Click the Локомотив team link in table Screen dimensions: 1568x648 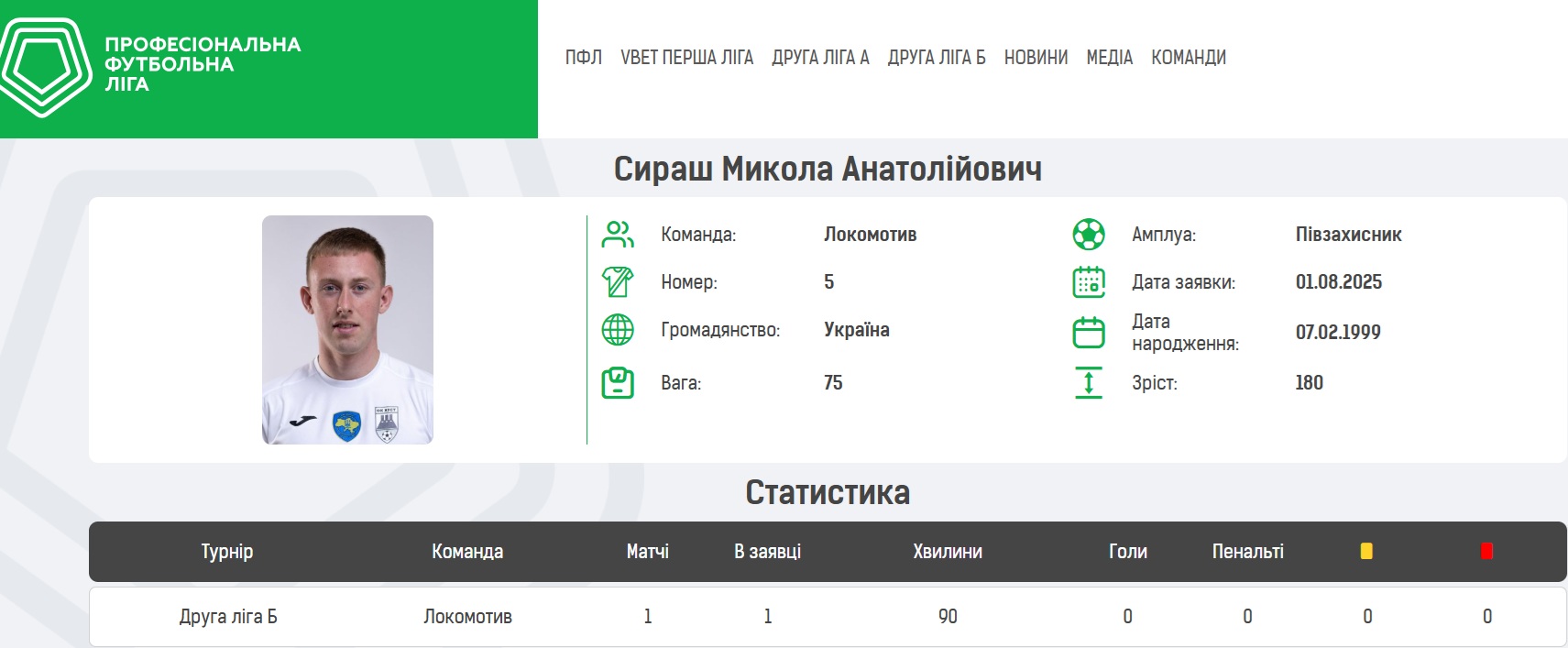click(x=467, y=617)
